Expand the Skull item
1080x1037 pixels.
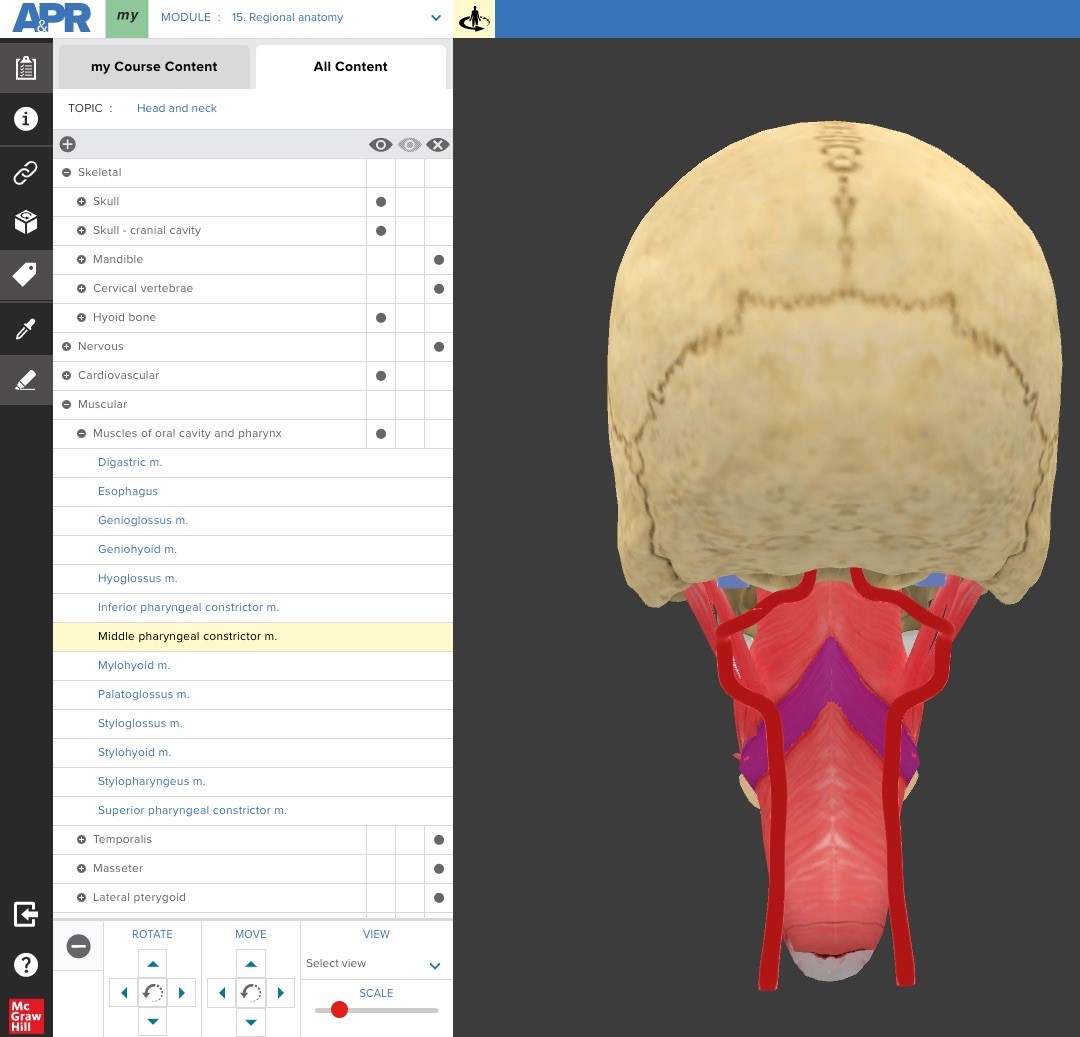[x=81, y=201]
